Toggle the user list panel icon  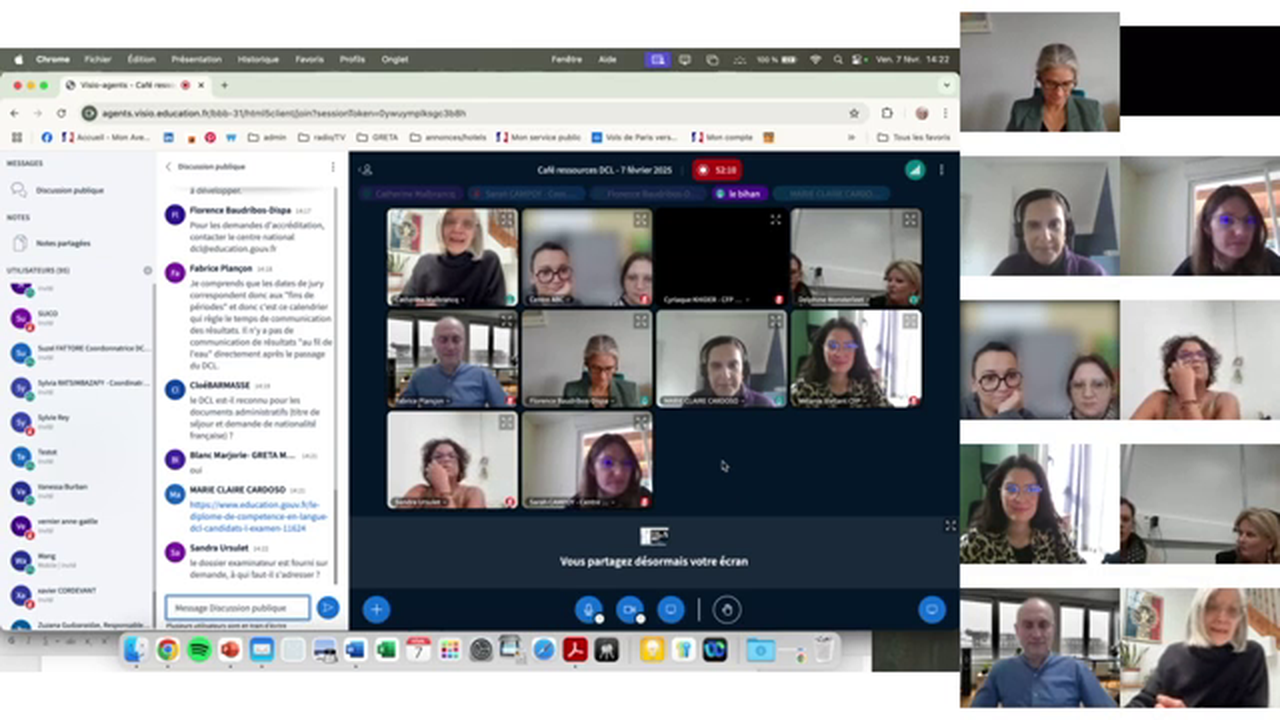pyautogui.click(x=366, y=170)
